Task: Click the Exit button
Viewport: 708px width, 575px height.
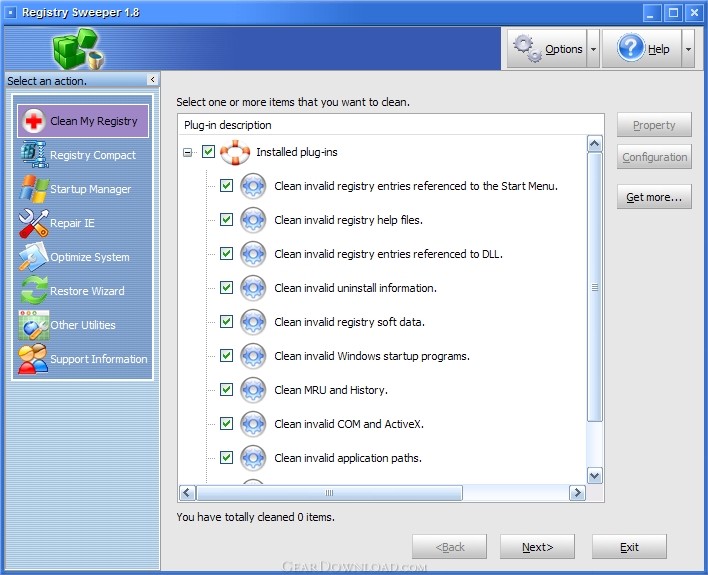Action: click(x=629, y=547)
